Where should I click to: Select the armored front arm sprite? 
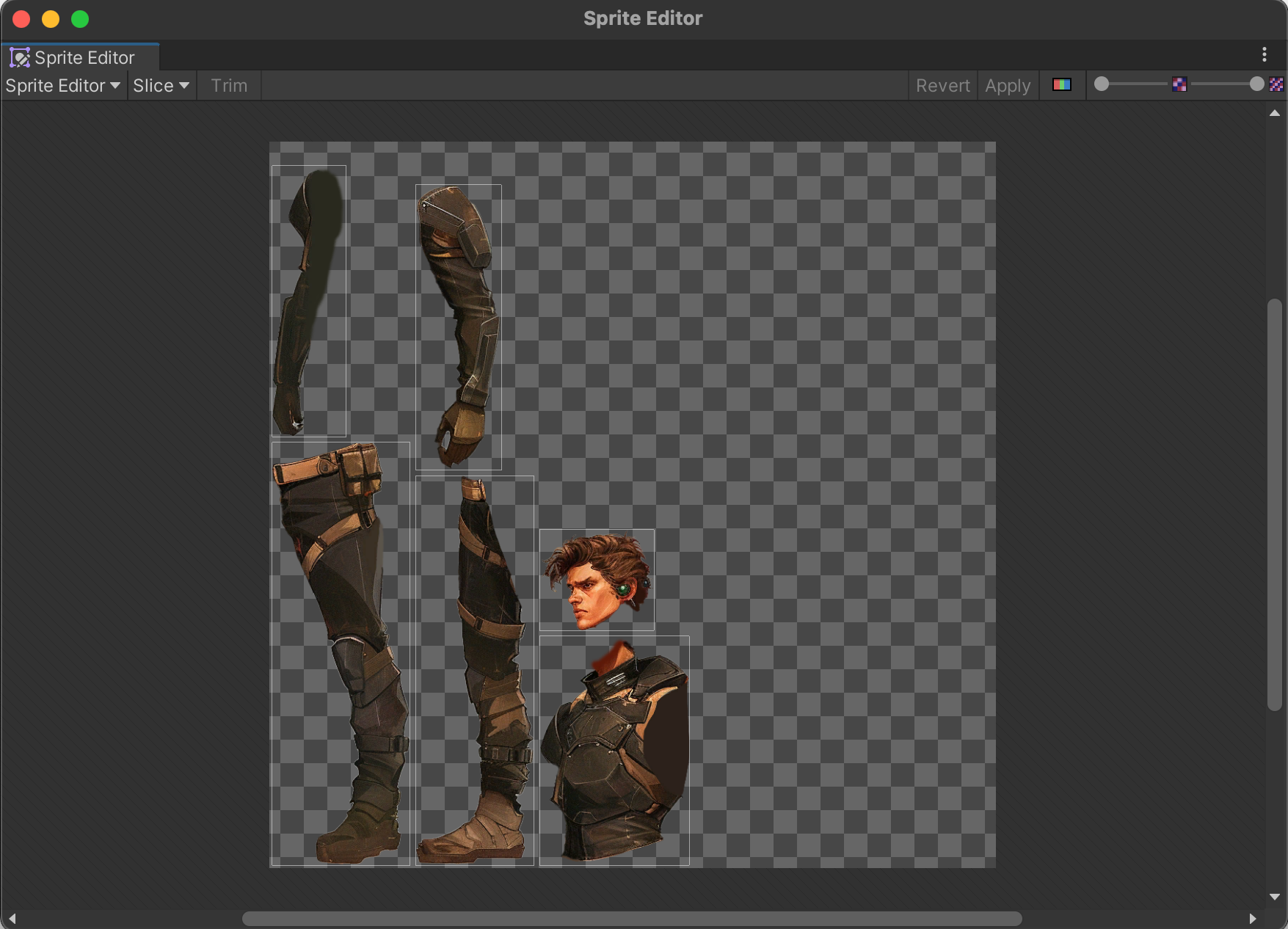pyautogui.click(x=459, y=327)
